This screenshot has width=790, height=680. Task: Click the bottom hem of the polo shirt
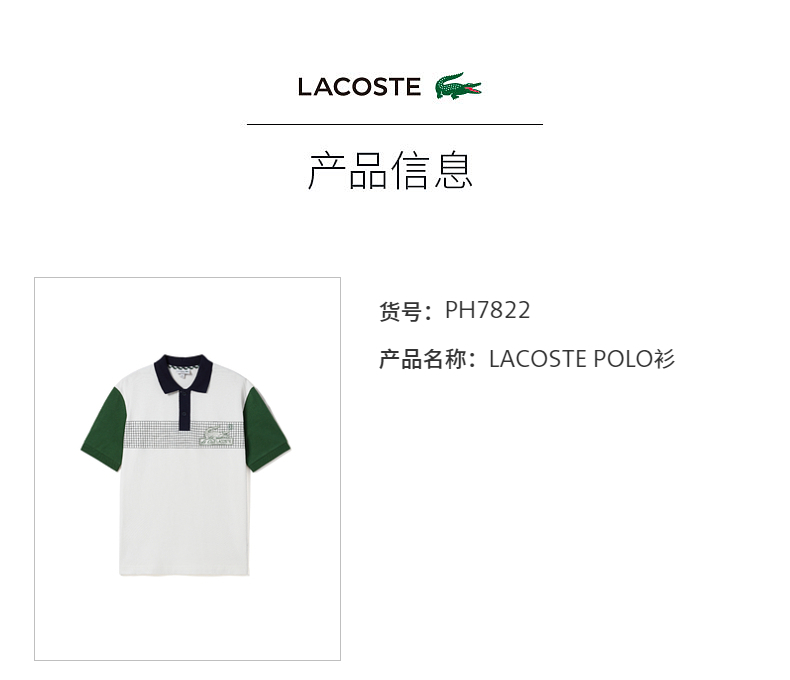(x=184, y=572)
